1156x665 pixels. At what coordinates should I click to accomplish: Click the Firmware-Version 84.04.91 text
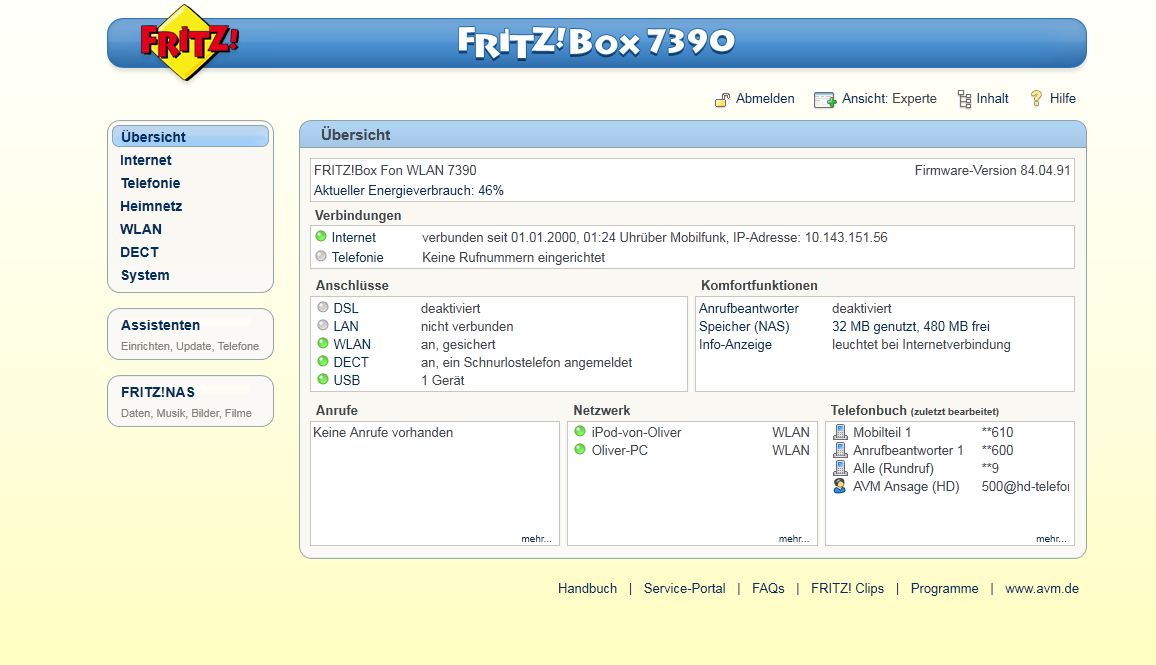[x=992, y=170]
